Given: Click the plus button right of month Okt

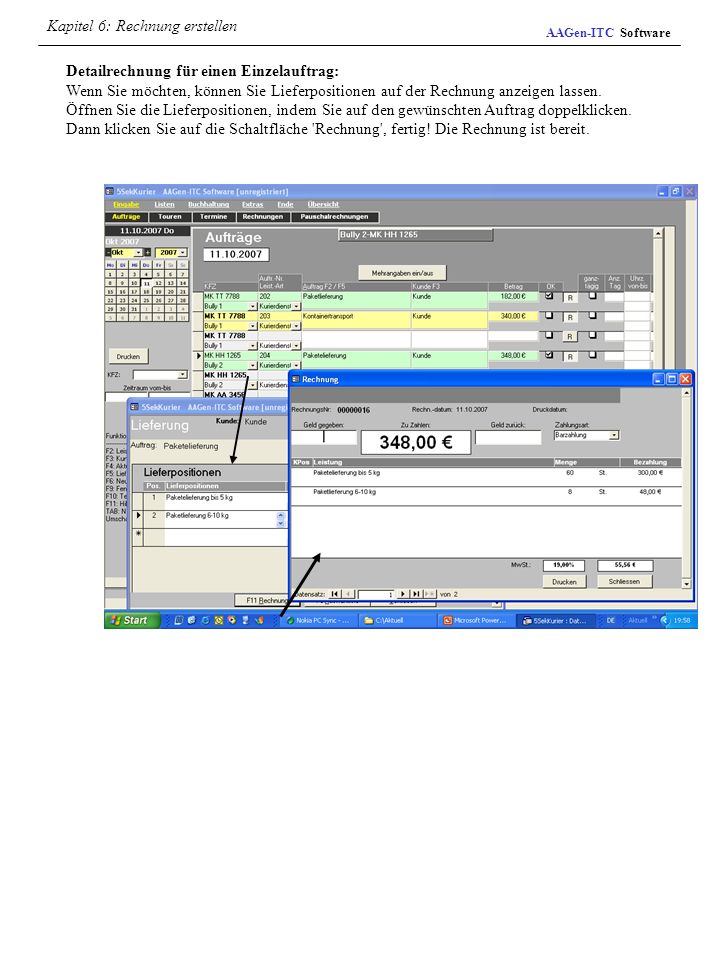Looking at the screenshot, I should point(147,252).
